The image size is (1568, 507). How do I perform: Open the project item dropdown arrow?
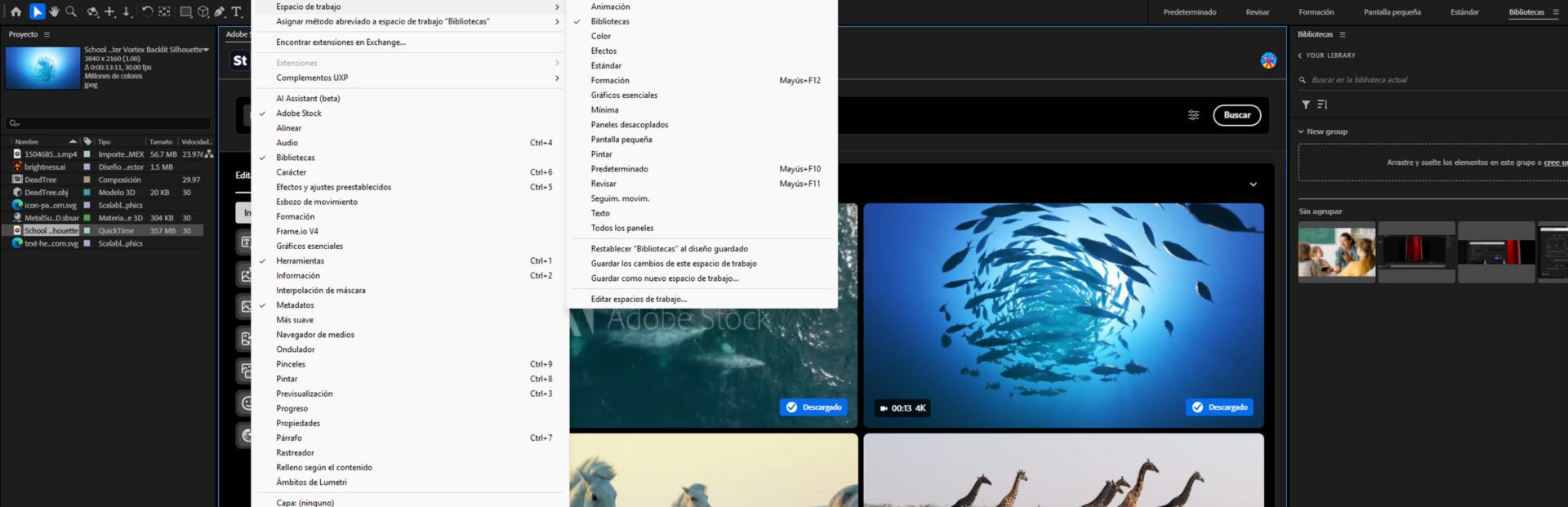206,50
